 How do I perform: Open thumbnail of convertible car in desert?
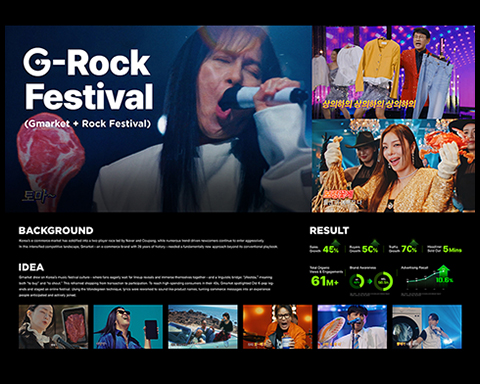203,327
